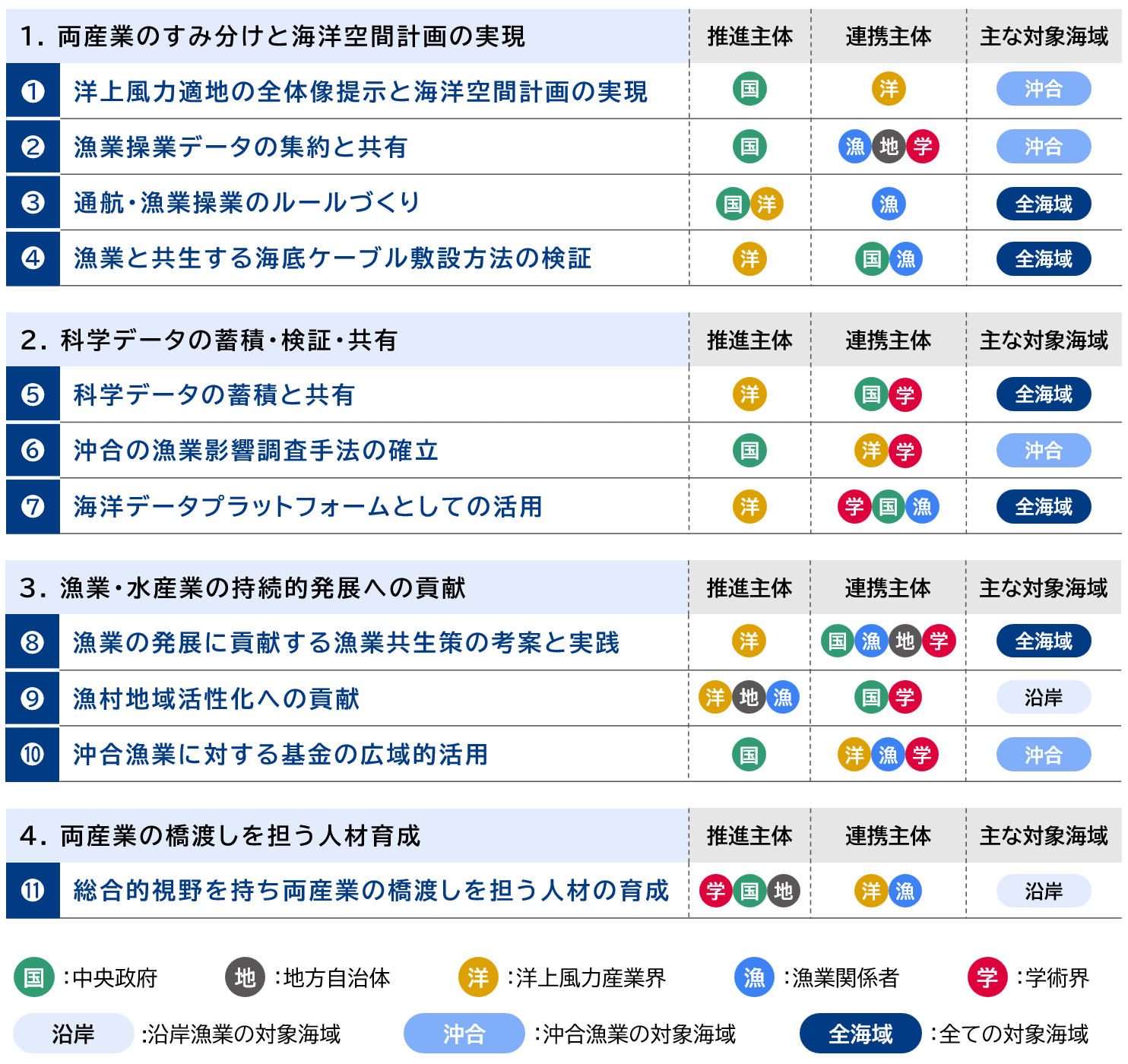1128x1064 pixels.
Task: Click the 連携主体 column header in section 4
Action: 888,836
